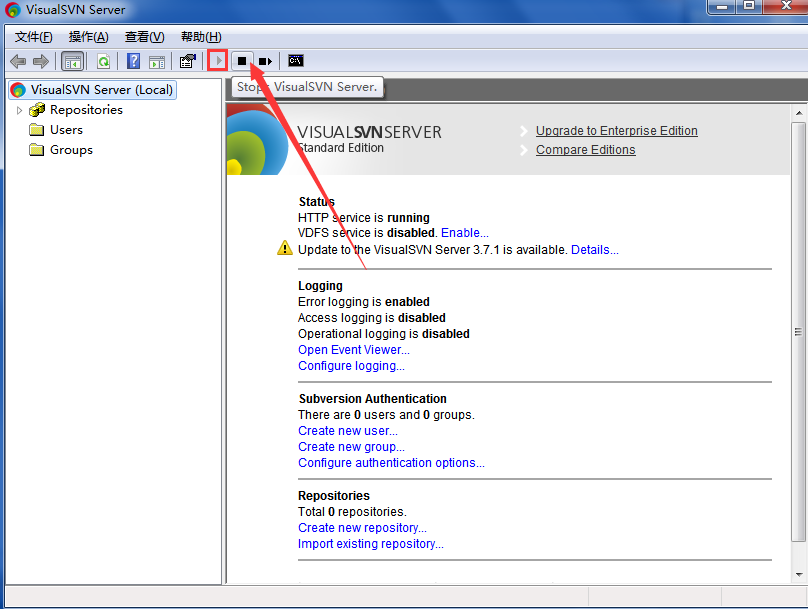808x609 pixels.
Task: Select the Repositories node
Action: click(x=86, y=110)
